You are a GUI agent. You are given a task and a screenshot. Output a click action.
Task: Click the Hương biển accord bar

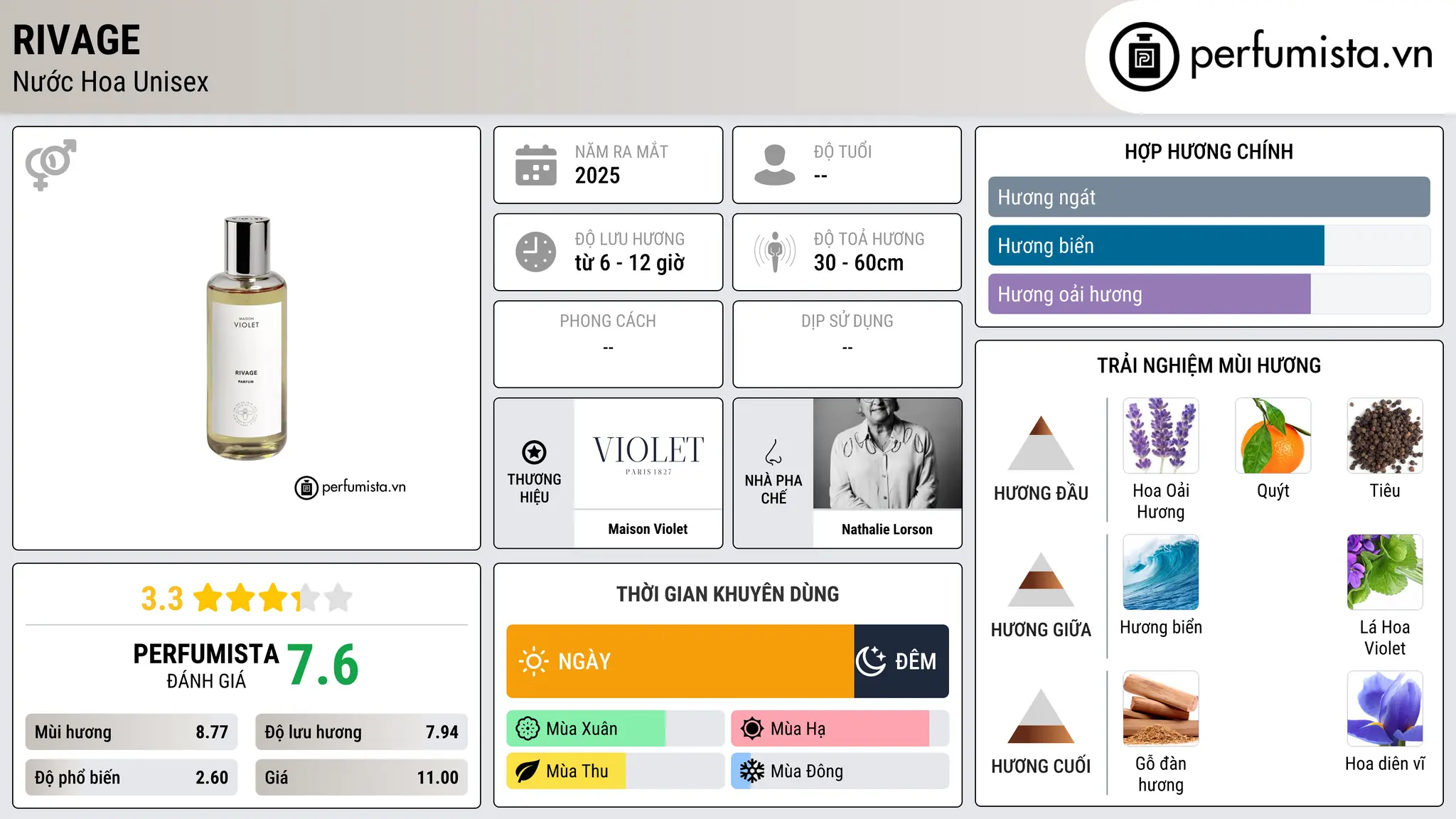click(1209, 245)
